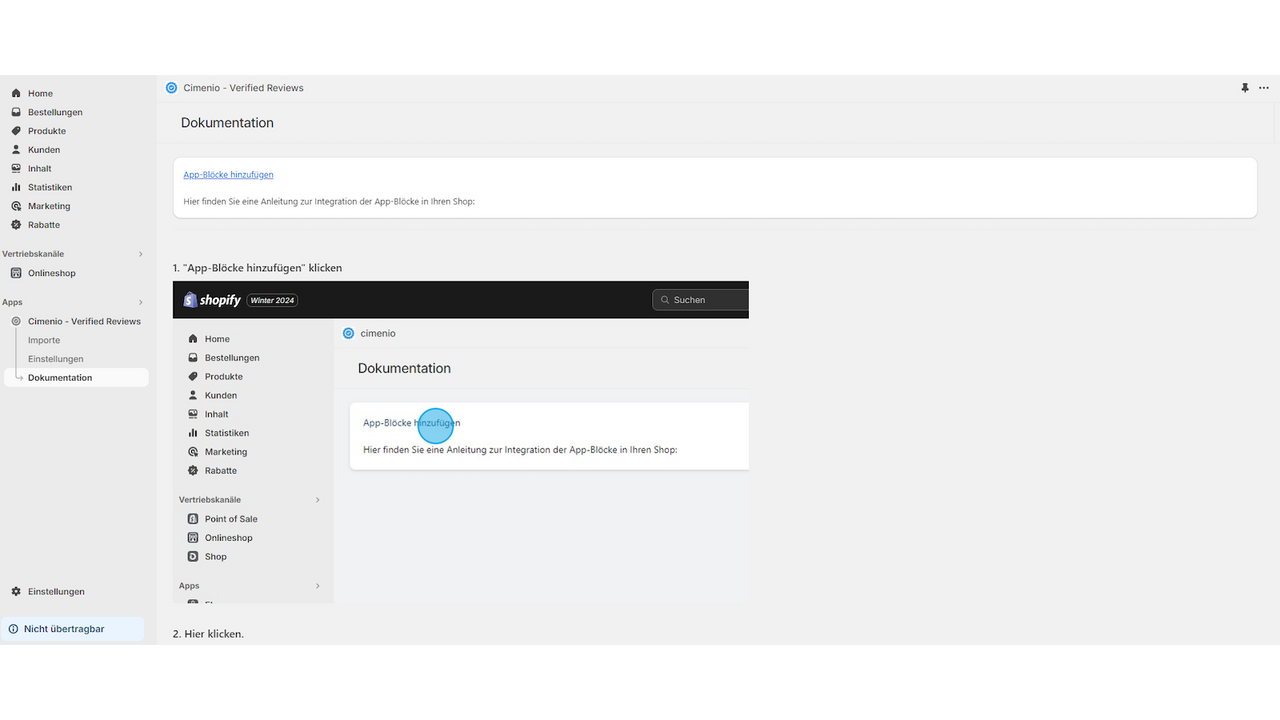Go to Home in the Shopify sidebar
The height and width of the screenshot is (720, 1280).
(x=40, y=93)
